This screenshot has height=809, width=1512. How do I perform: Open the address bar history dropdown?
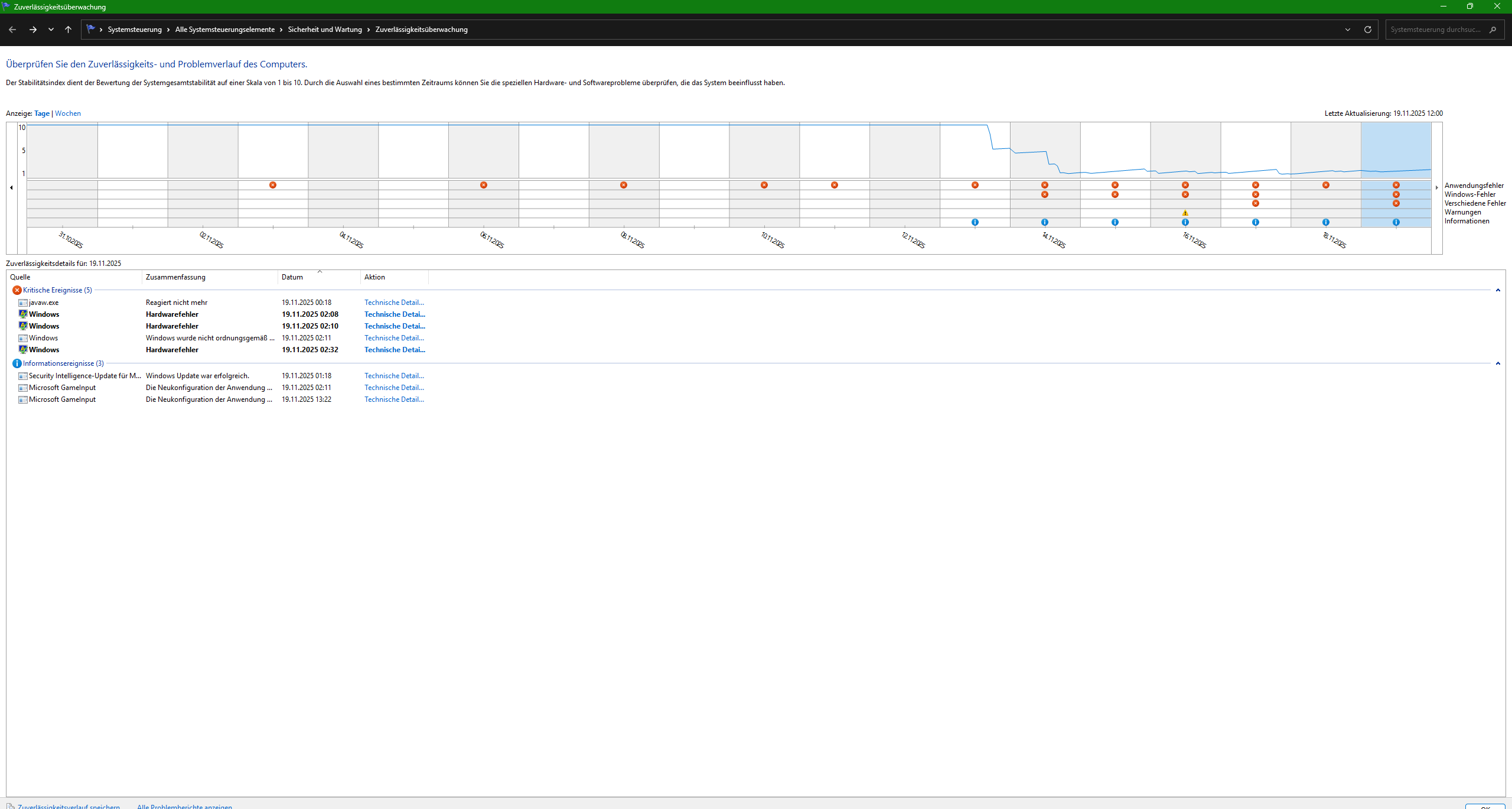point(1348,30)
